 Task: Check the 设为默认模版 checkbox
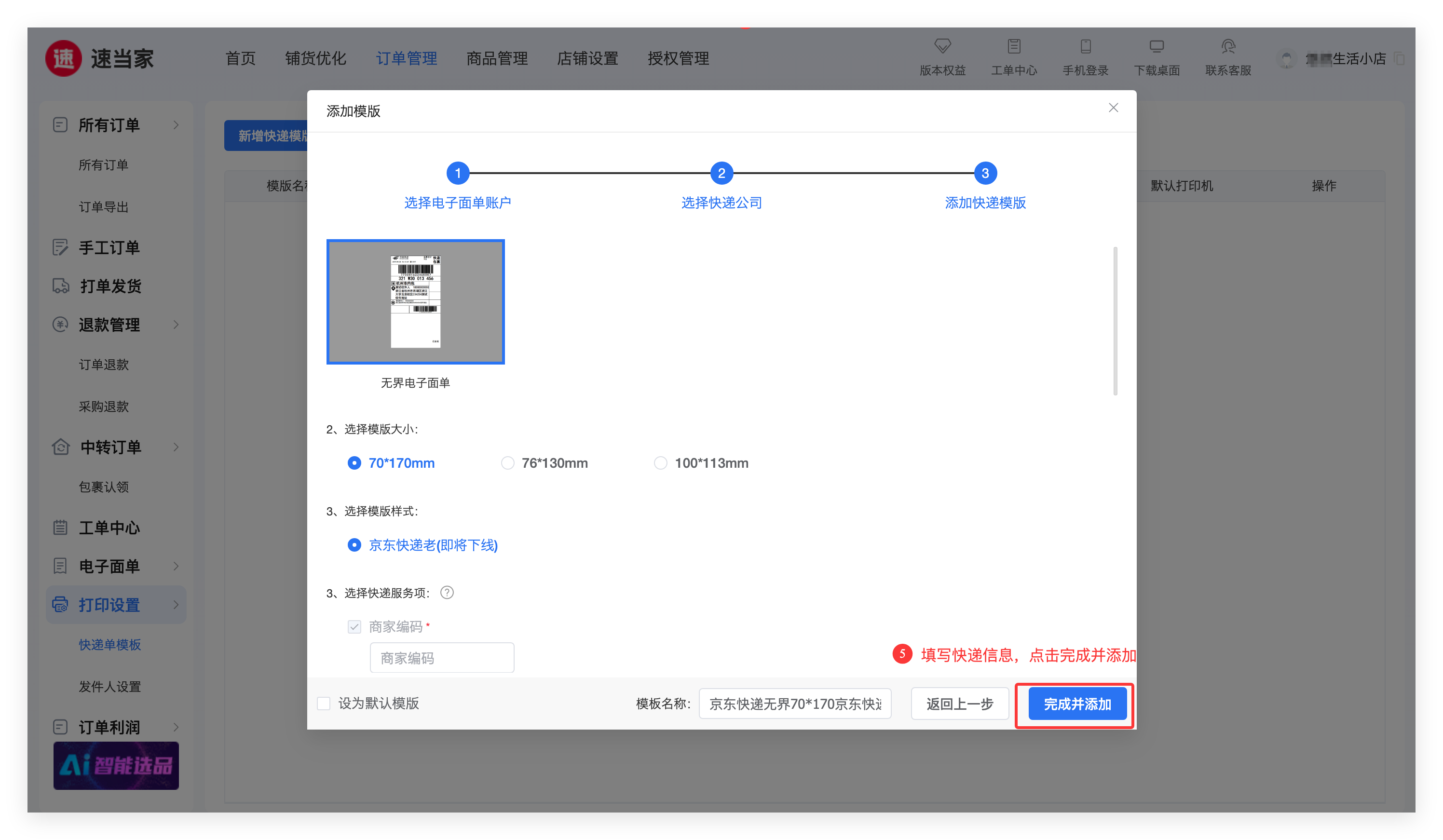click(x=324, y=703)
